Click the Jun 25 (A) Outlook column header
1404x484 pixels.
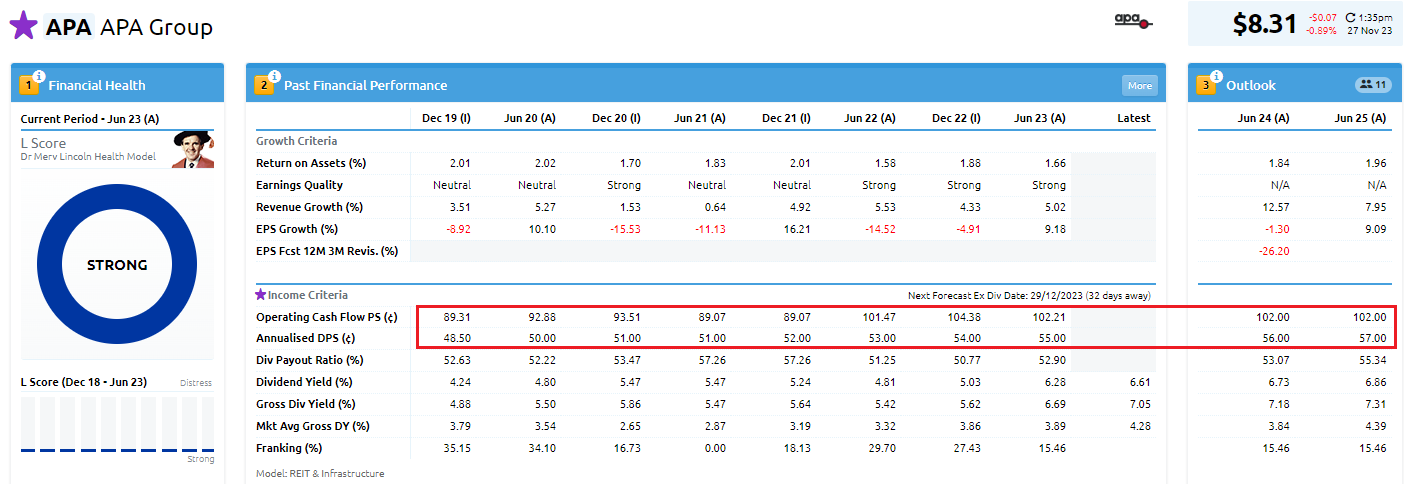tap(1360, 118)
